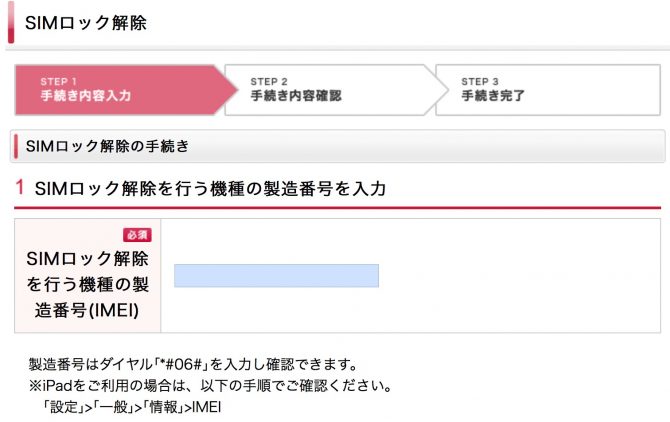
Task: Click the ※iPadをご利用の場合 note line
Action: coord(210,385)
